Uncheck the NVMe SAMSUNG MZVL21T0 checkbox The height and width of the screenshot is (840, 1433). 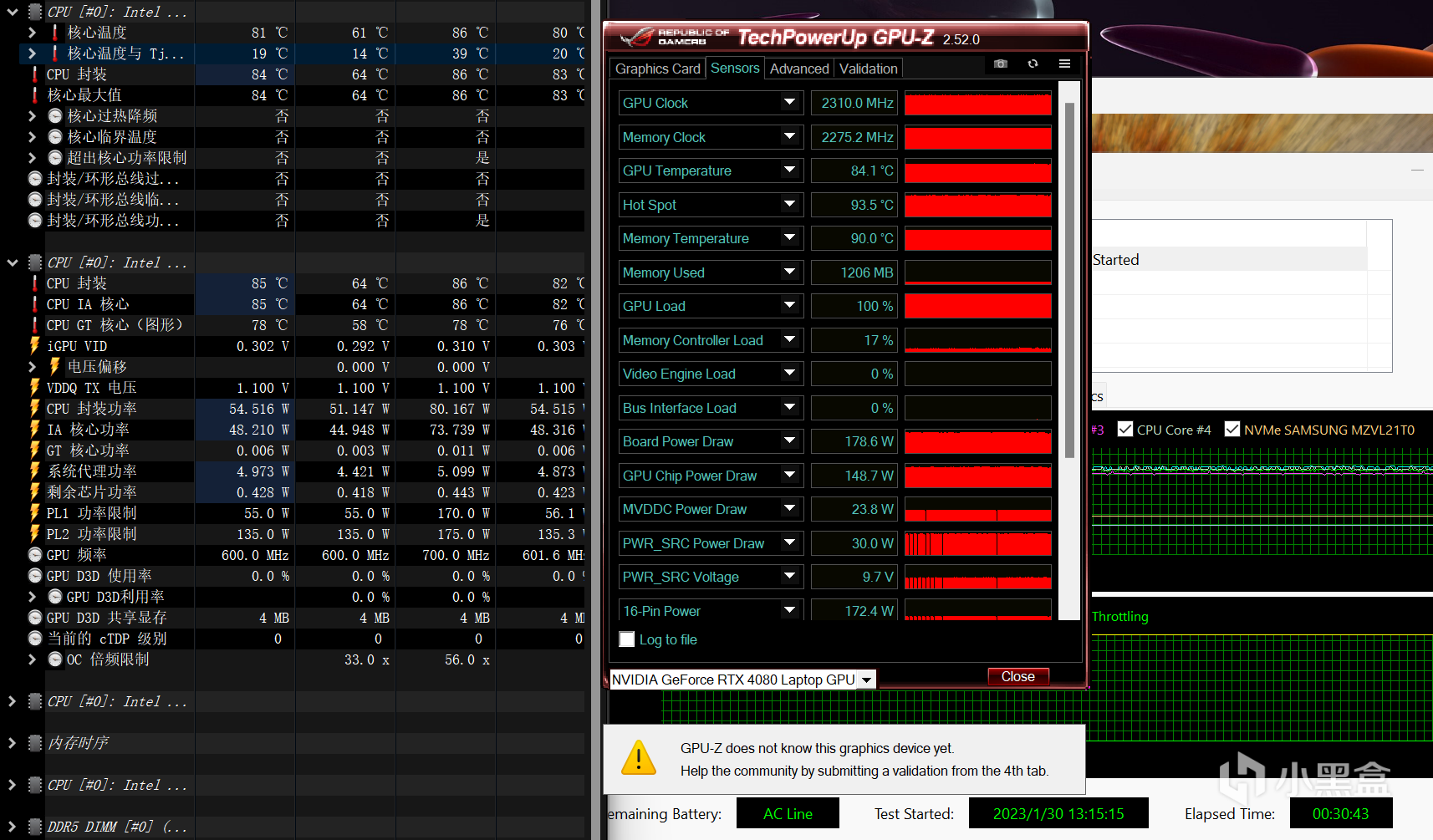[x=1232, y=430]
